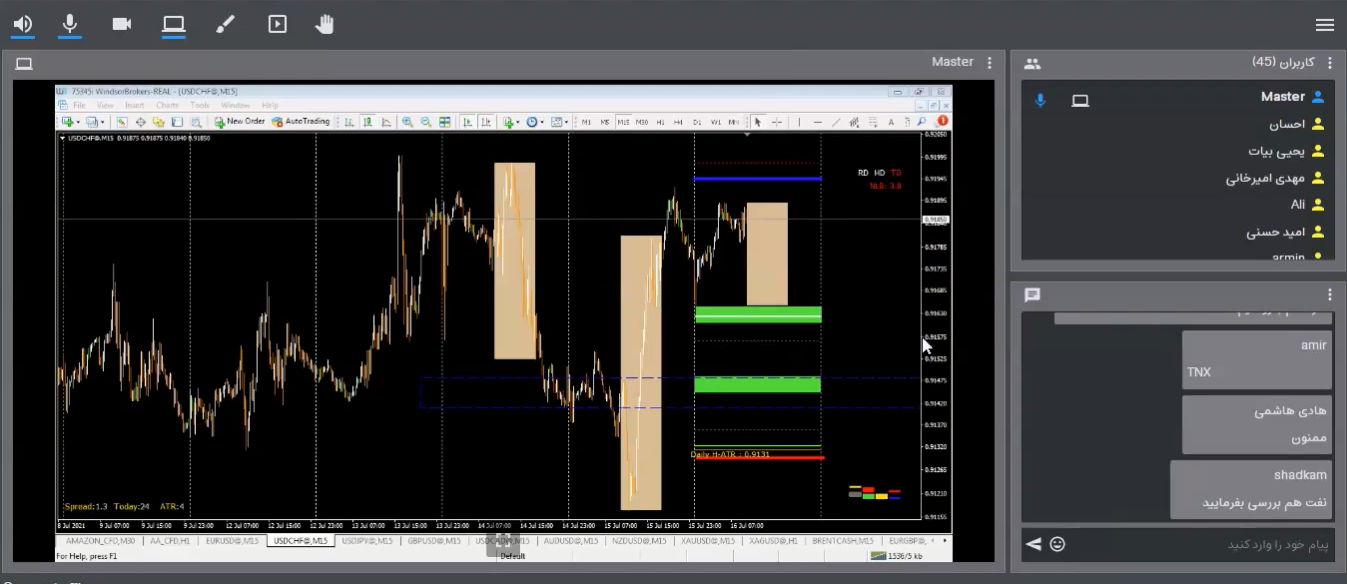Switch to the EURUSD@,M15 chart tab

click(x=232, y=541)
